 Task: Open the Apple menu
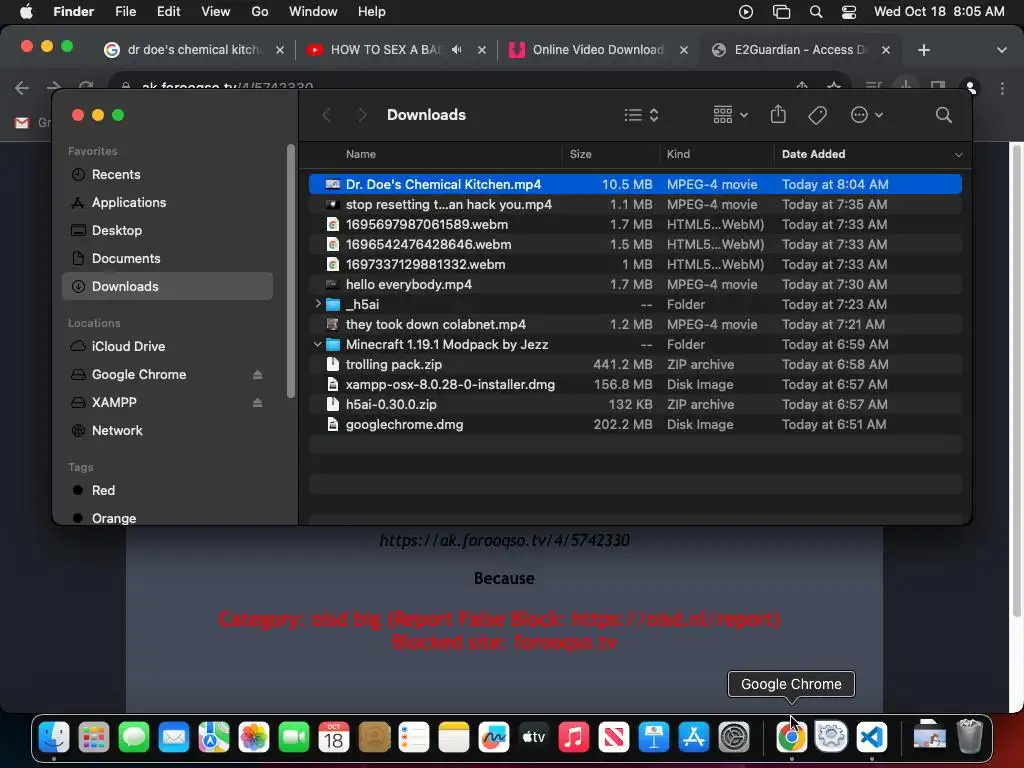point(26,12)
